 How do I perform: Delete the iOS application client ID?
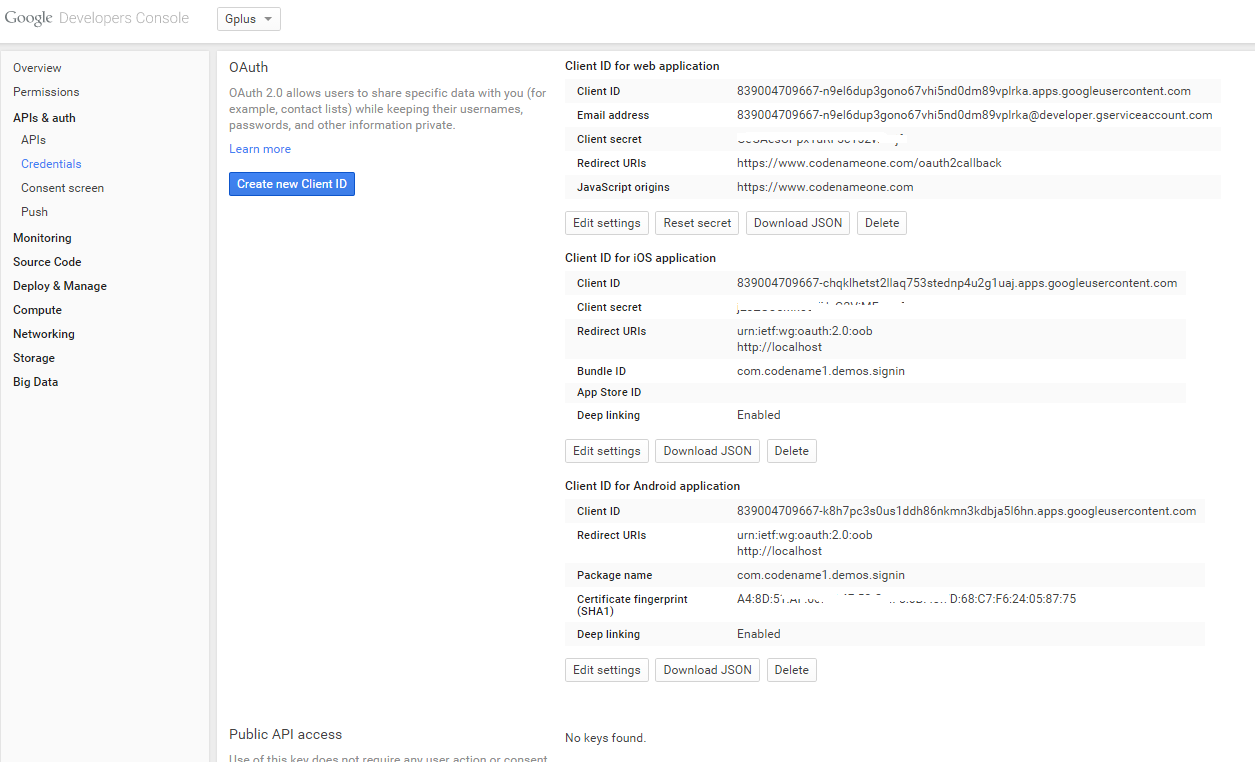click(x=792, y=451)
